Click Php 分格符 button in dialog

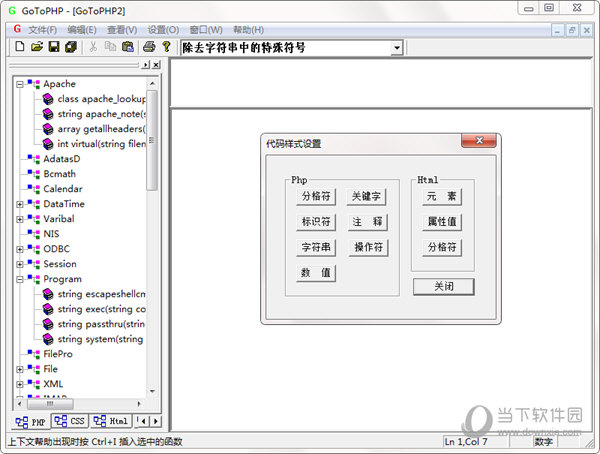[316, 196]
